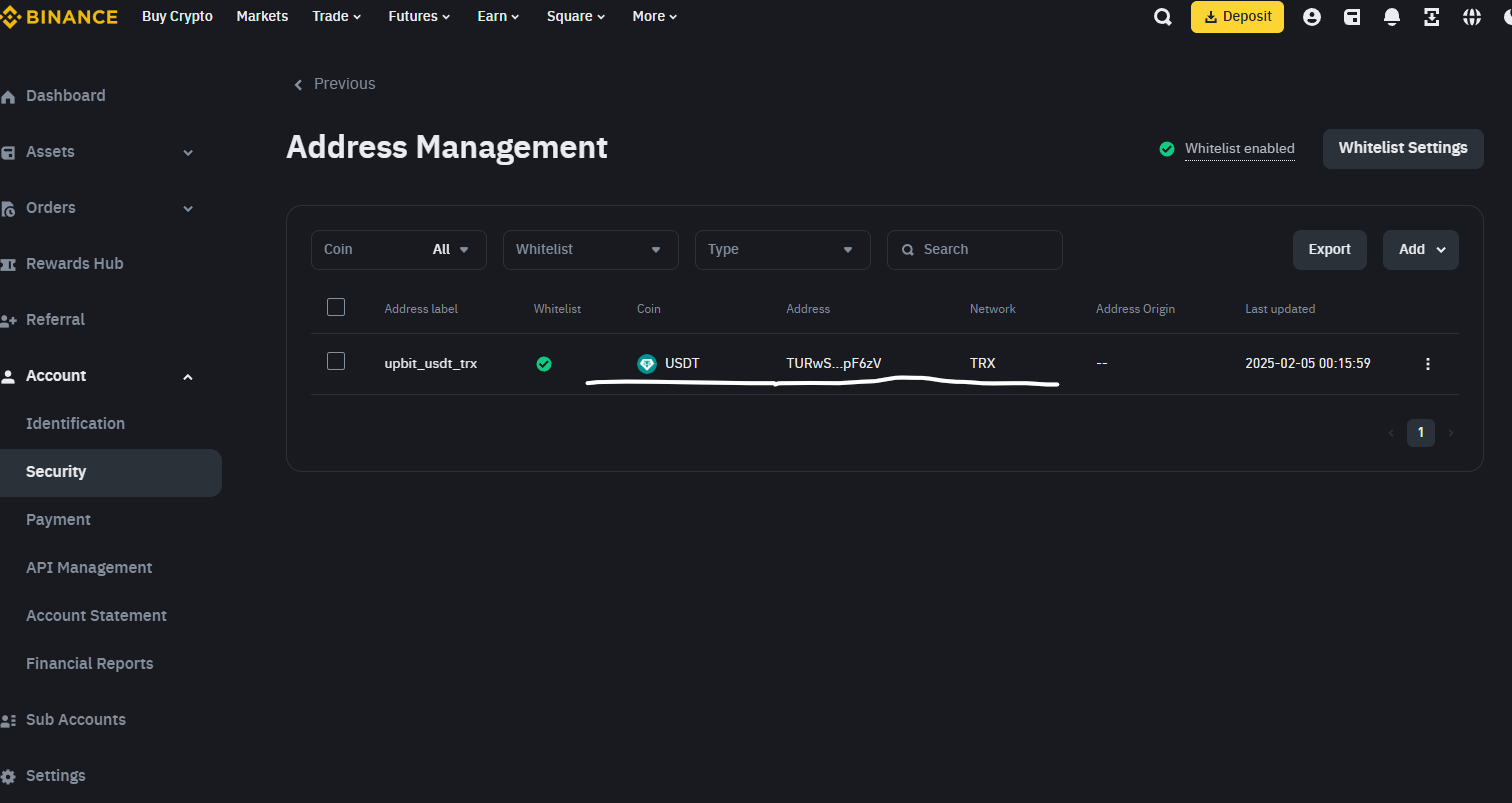Open the language globe icon

[1472, 17]
